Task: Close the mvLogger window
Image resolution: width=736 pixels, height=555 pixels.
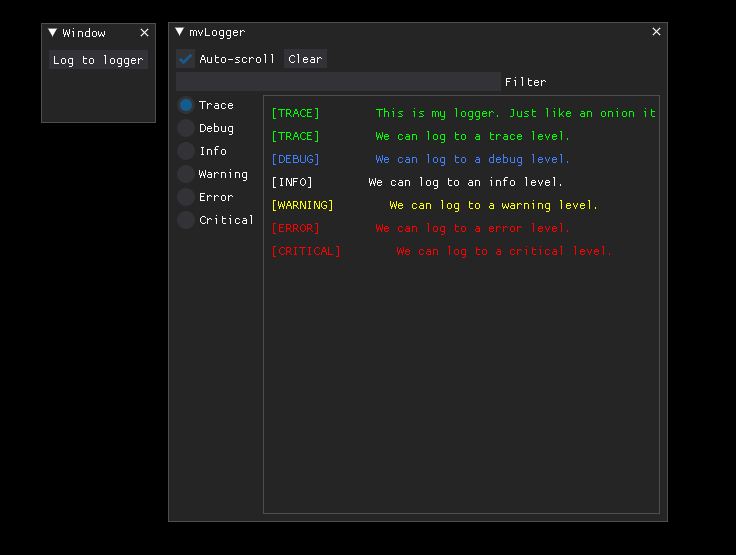Action: (x=656, y=31)
